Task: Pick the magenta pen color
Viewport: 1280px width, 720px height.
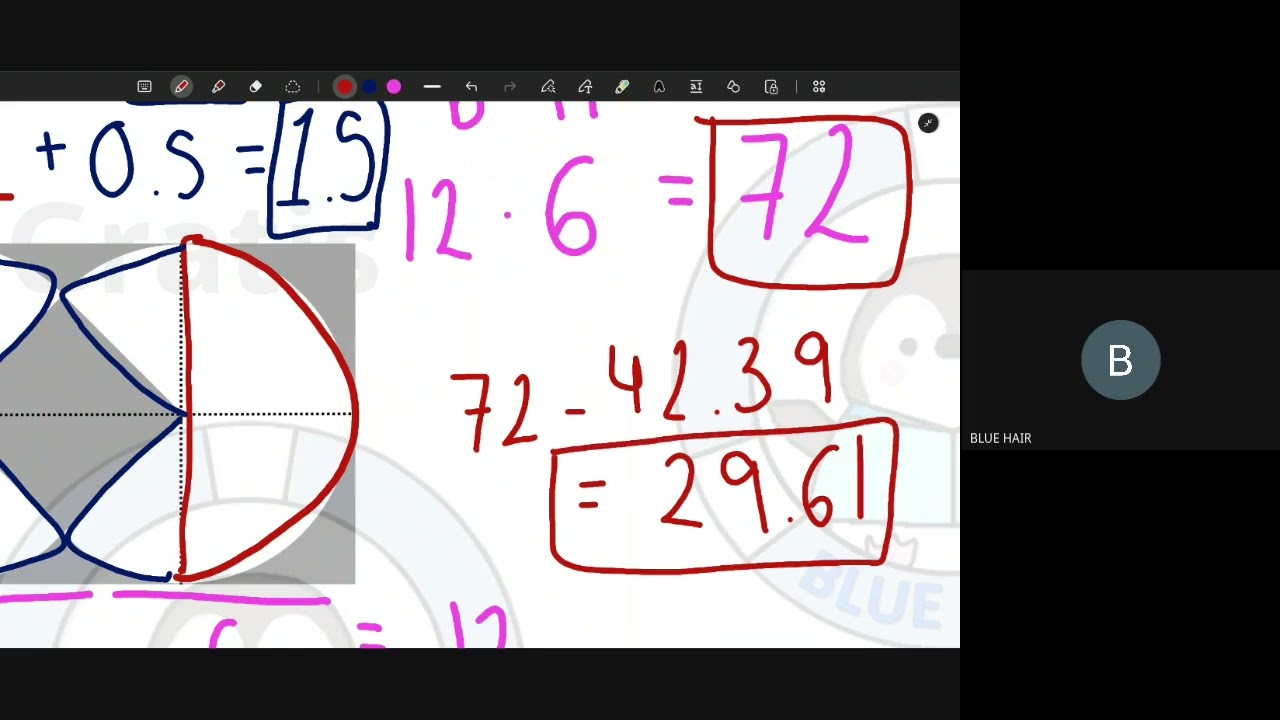Action: (x=394, y=87)
